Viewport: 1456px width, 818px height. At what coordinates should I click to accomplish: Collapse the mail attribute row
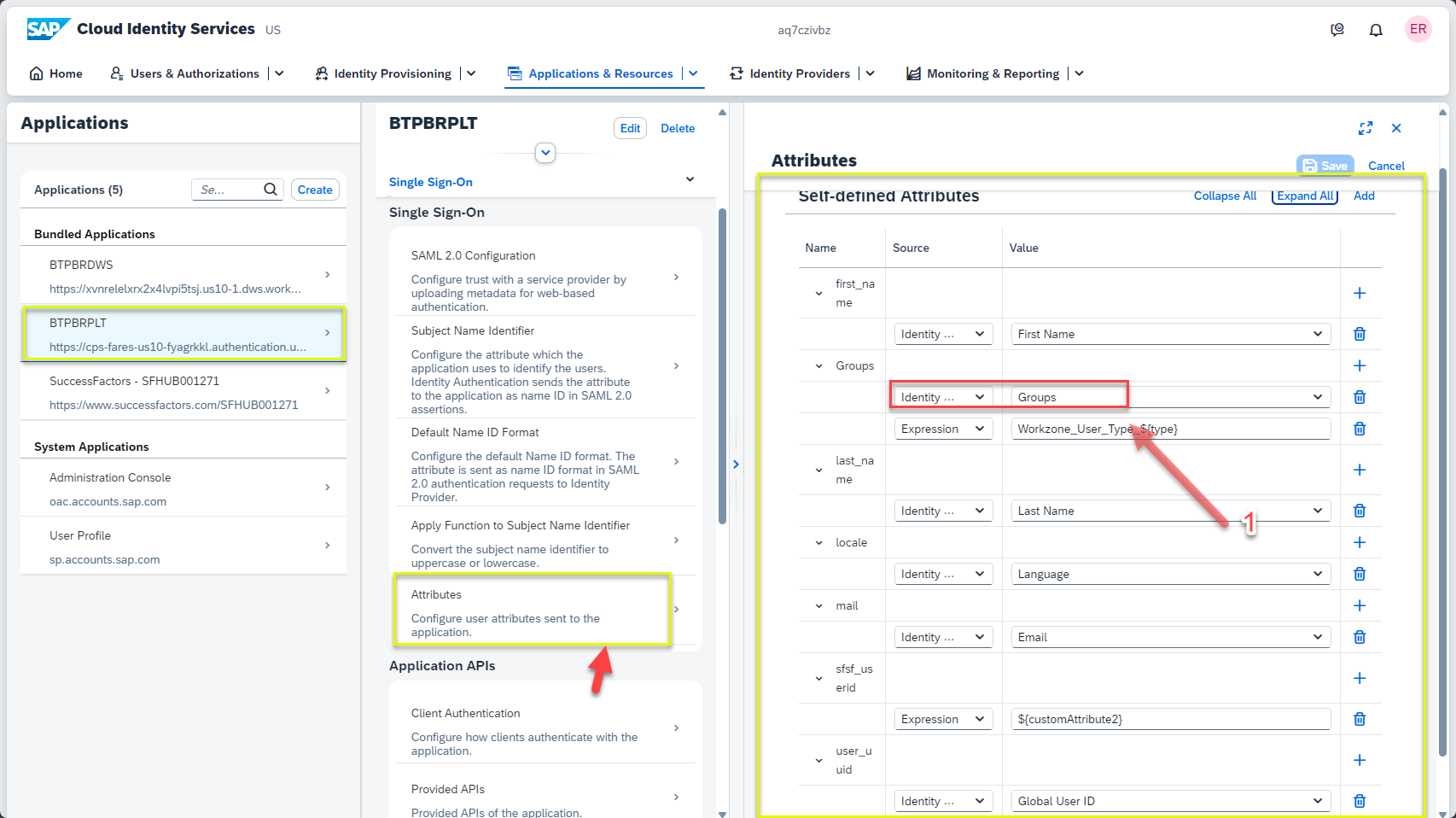click(x=818, y=606)
